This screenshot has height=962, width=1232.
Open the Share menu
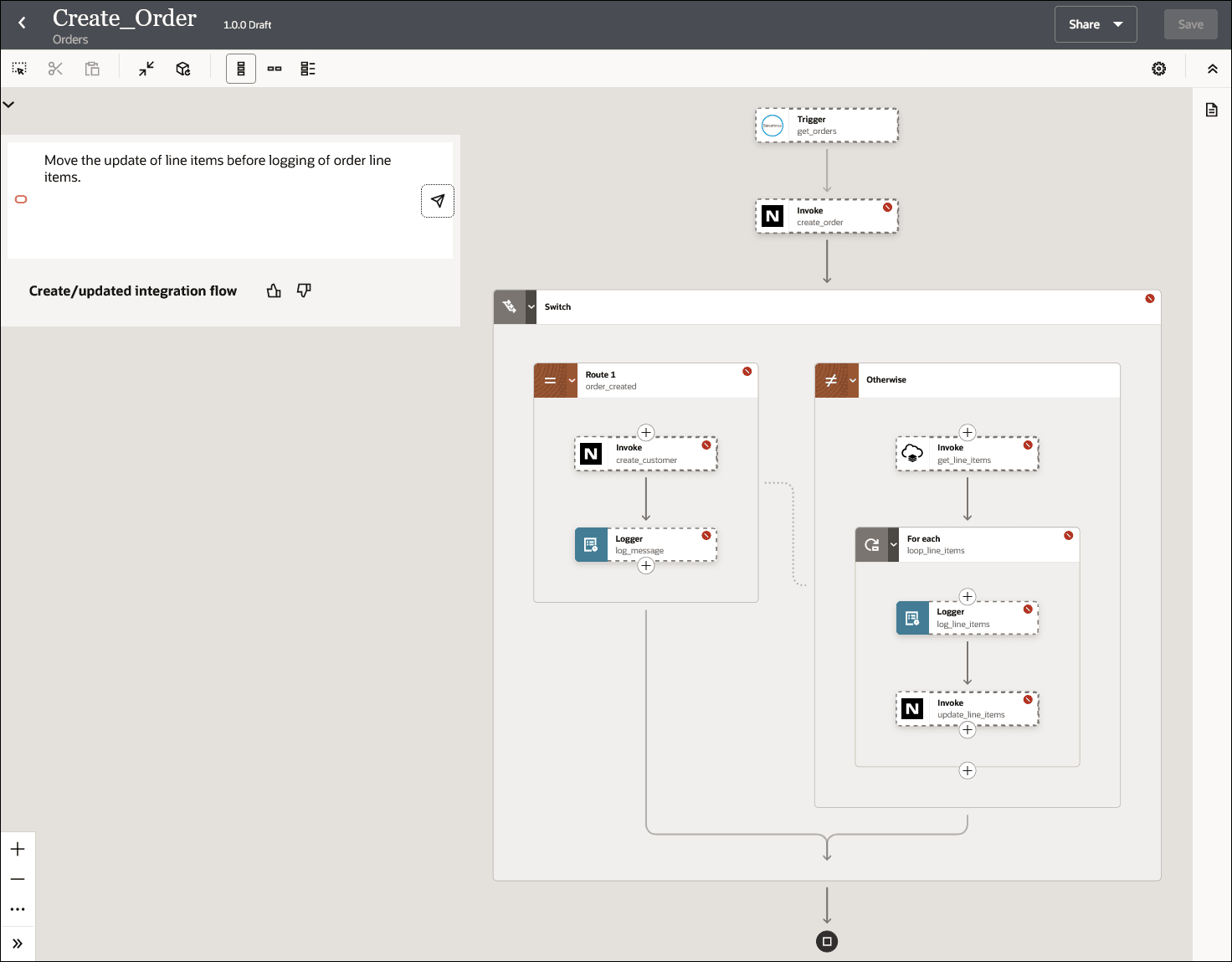pos(1095,23)
